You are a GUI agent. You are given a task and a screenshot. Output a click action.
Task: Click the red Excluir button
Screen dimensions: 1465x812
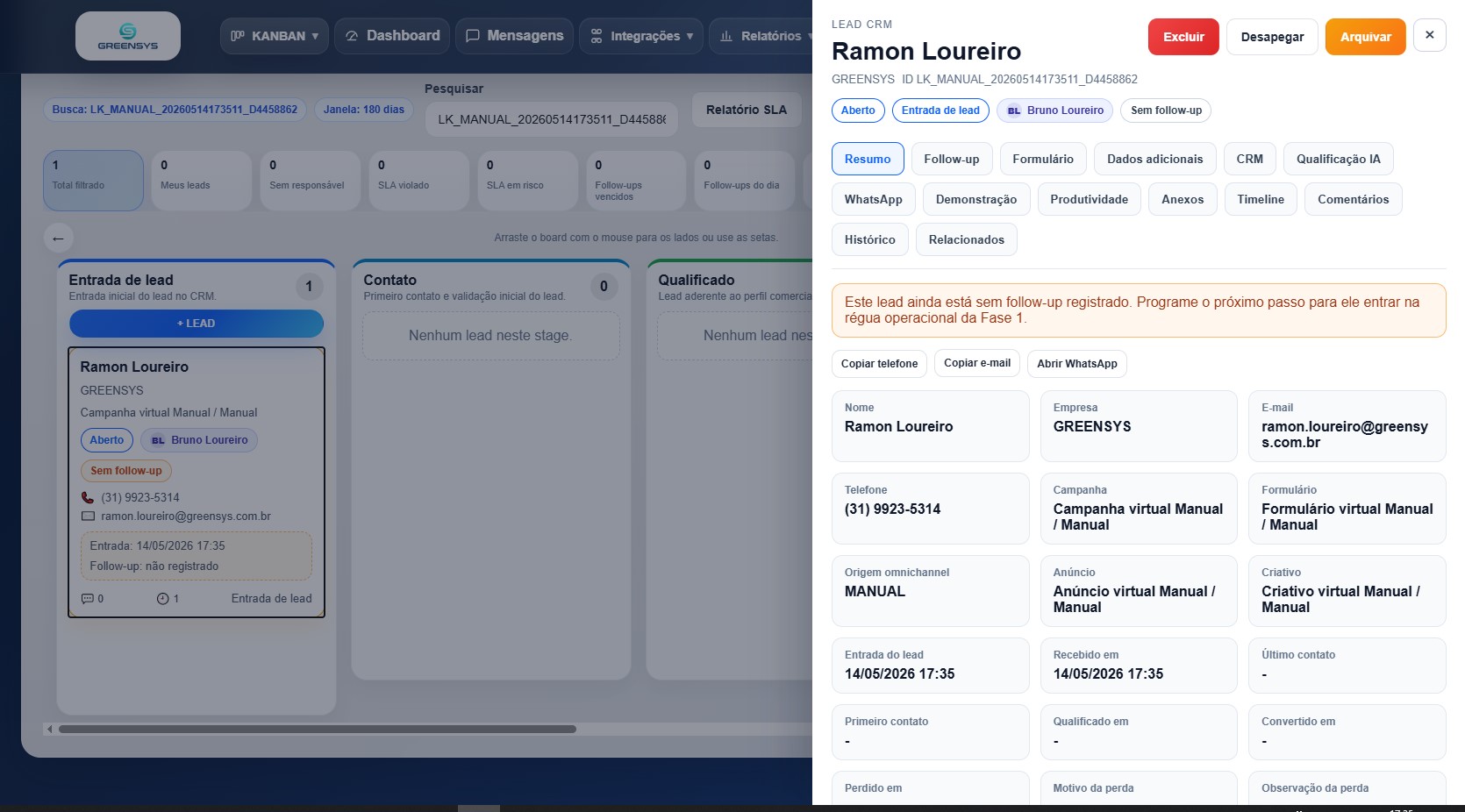pos(1183,37)
